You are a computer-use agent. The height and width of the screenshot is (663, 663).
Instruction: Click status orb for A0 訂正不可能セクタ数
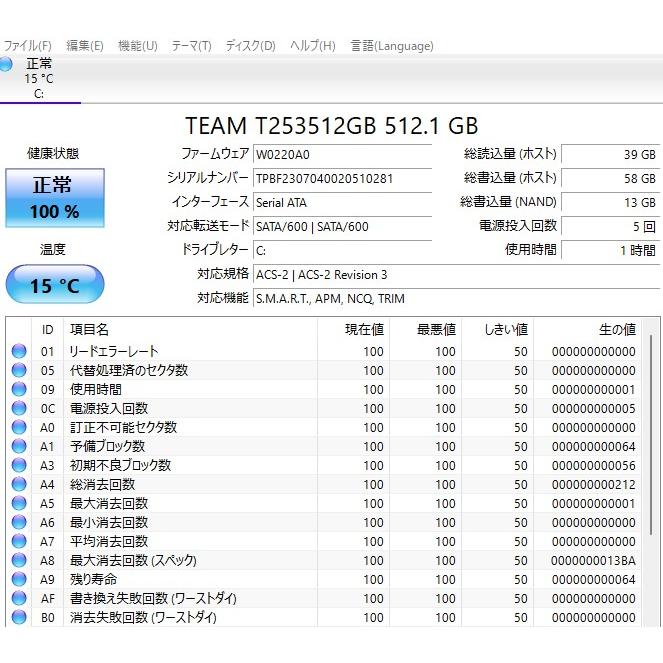pos(19,427)
